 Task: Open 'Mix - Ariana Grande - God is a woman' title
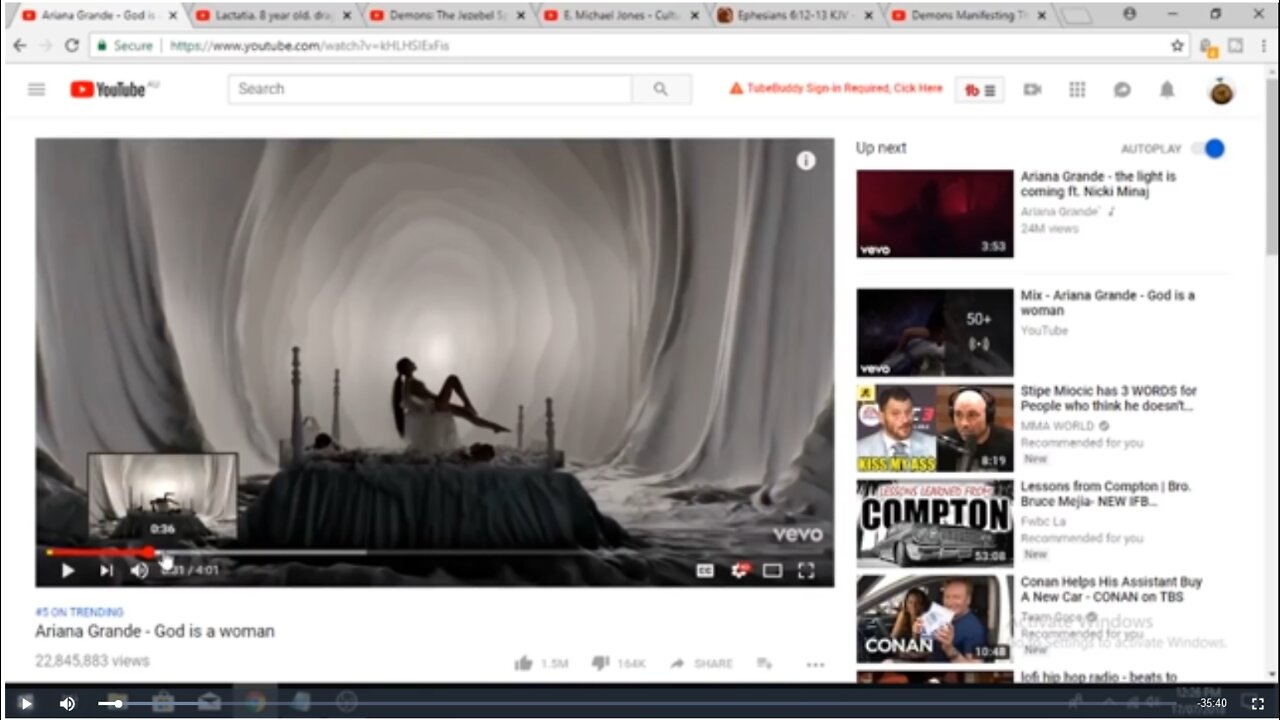tap(1107, 303)
